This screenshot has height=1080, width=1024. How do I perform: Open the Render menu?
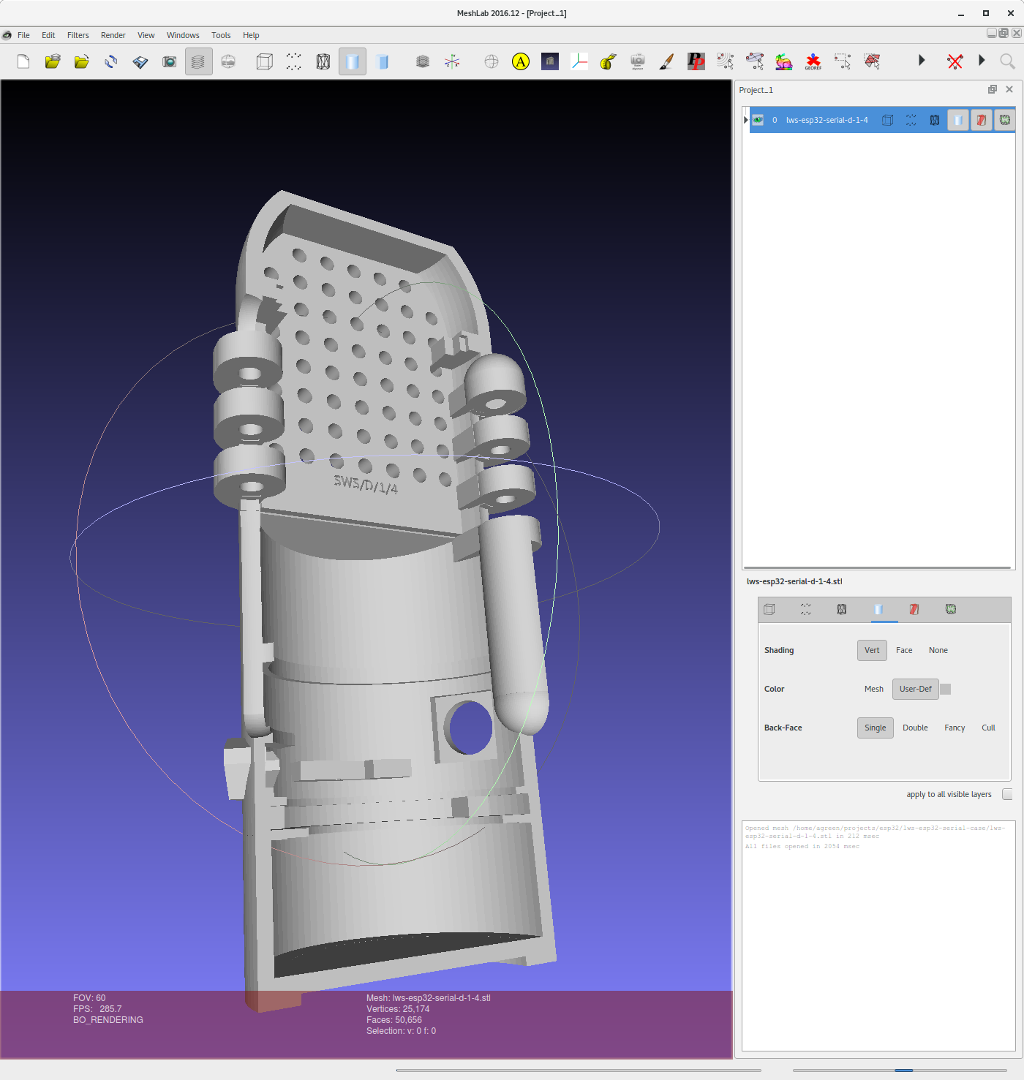[x=113, y=35]
